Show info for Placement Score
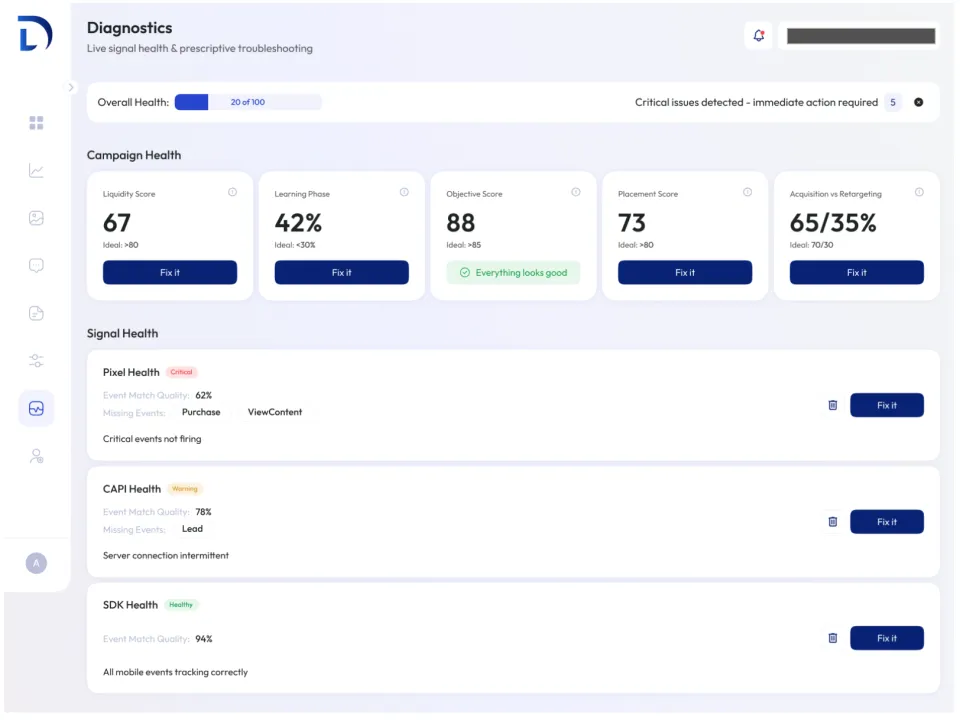 coord(748,192)
